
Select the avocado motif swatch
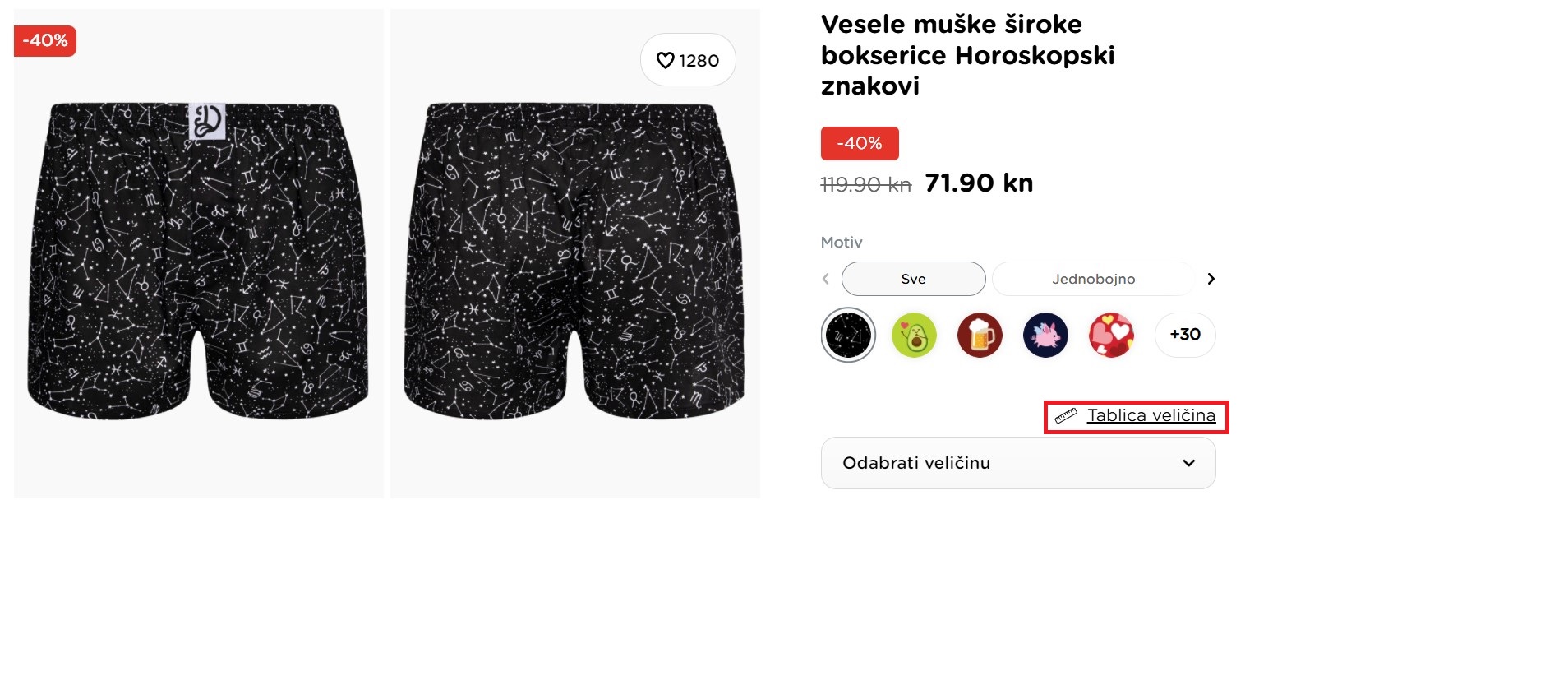coord(914,335)
